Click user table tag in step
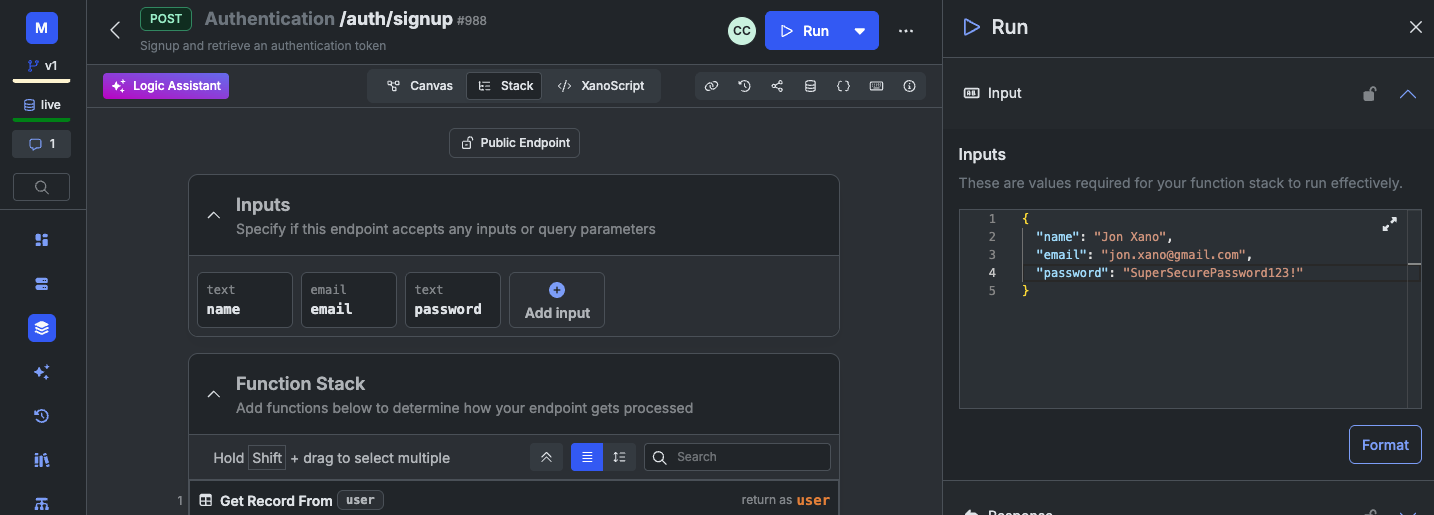 (360, 500)
